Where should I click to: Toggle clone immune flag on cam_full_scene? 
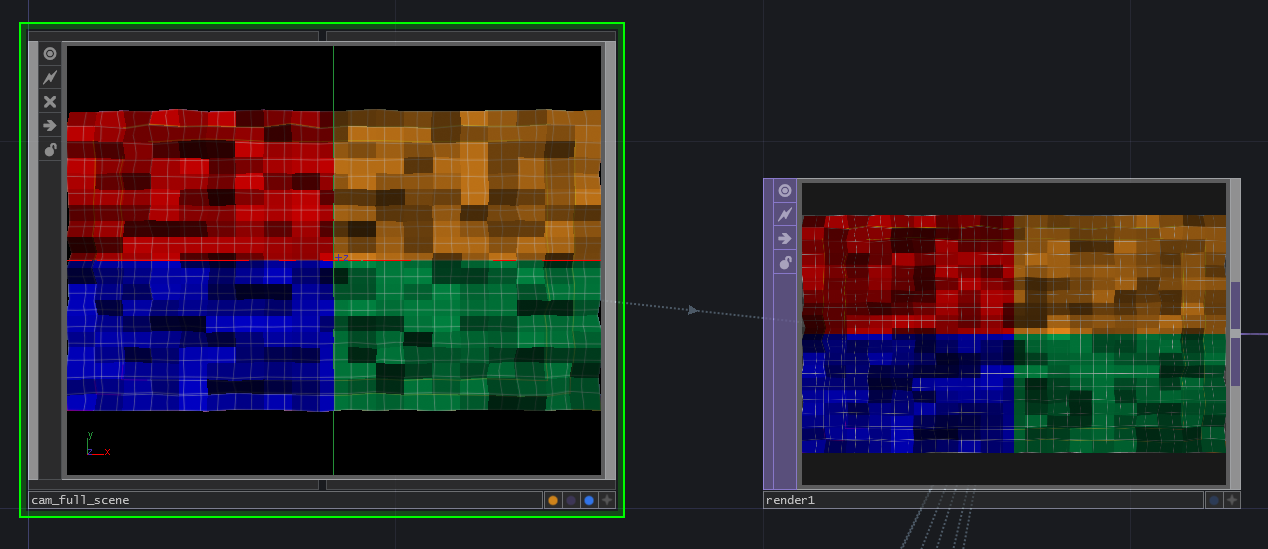coord(50,78)
